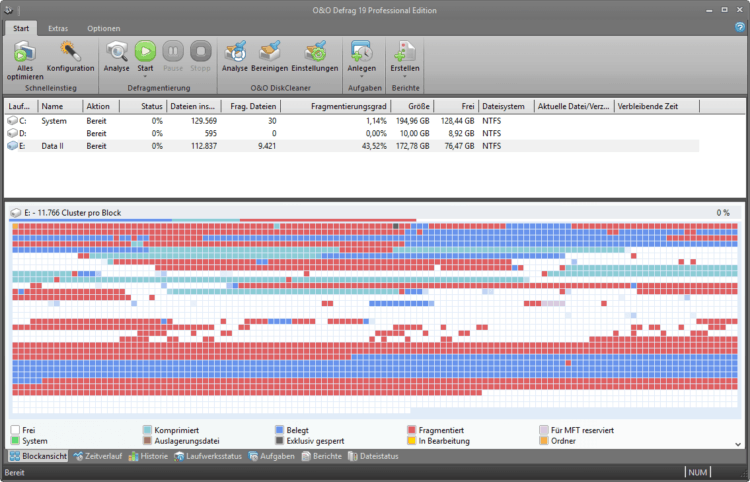750x482 pixels.
Task: Click the 129.569 file count cell
Action: pyautogui.click(x=204, y=121)
